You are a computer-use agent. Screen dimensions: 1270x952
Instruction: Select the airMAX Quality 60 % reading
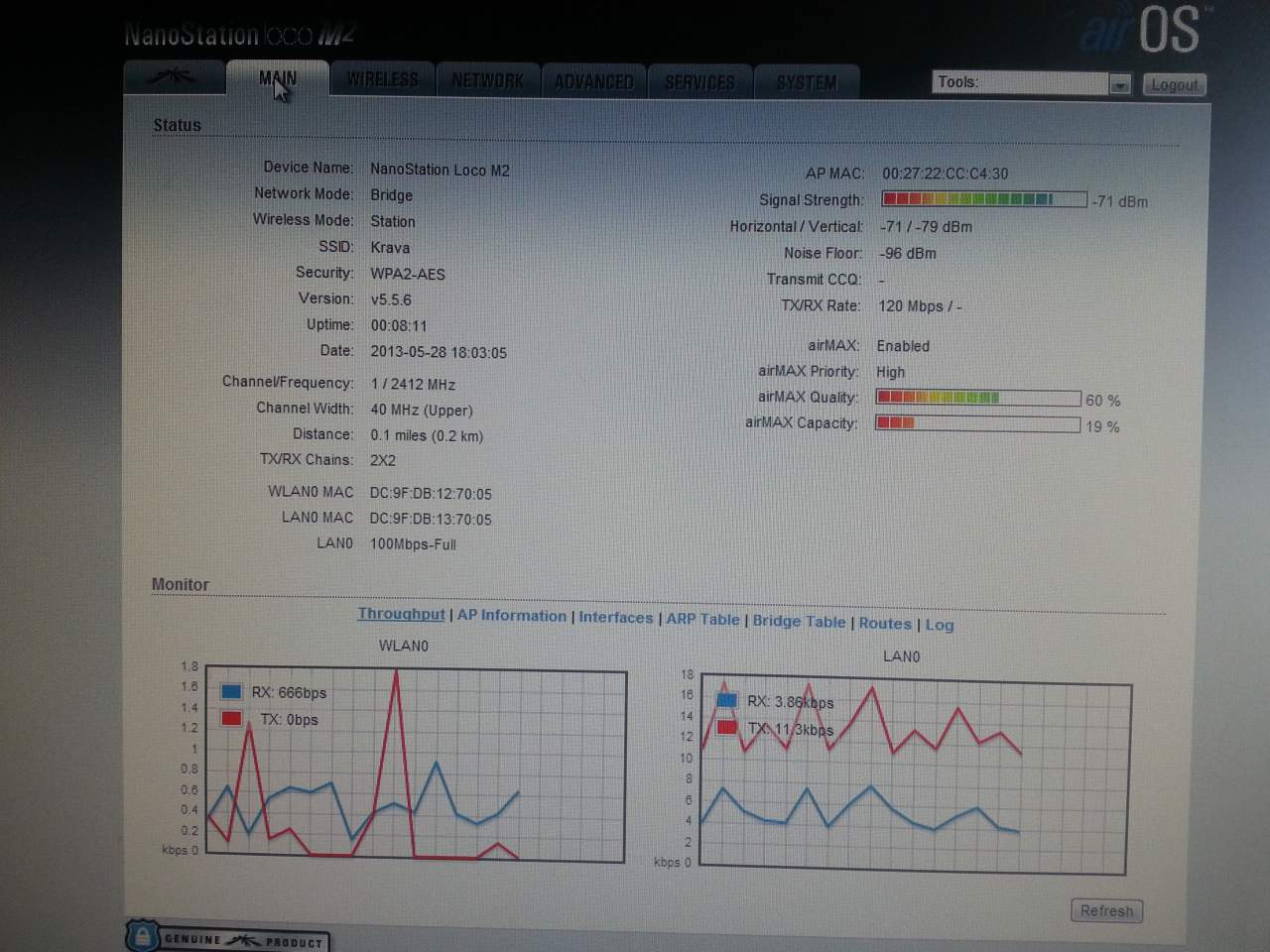click(x=1103, y=401)
